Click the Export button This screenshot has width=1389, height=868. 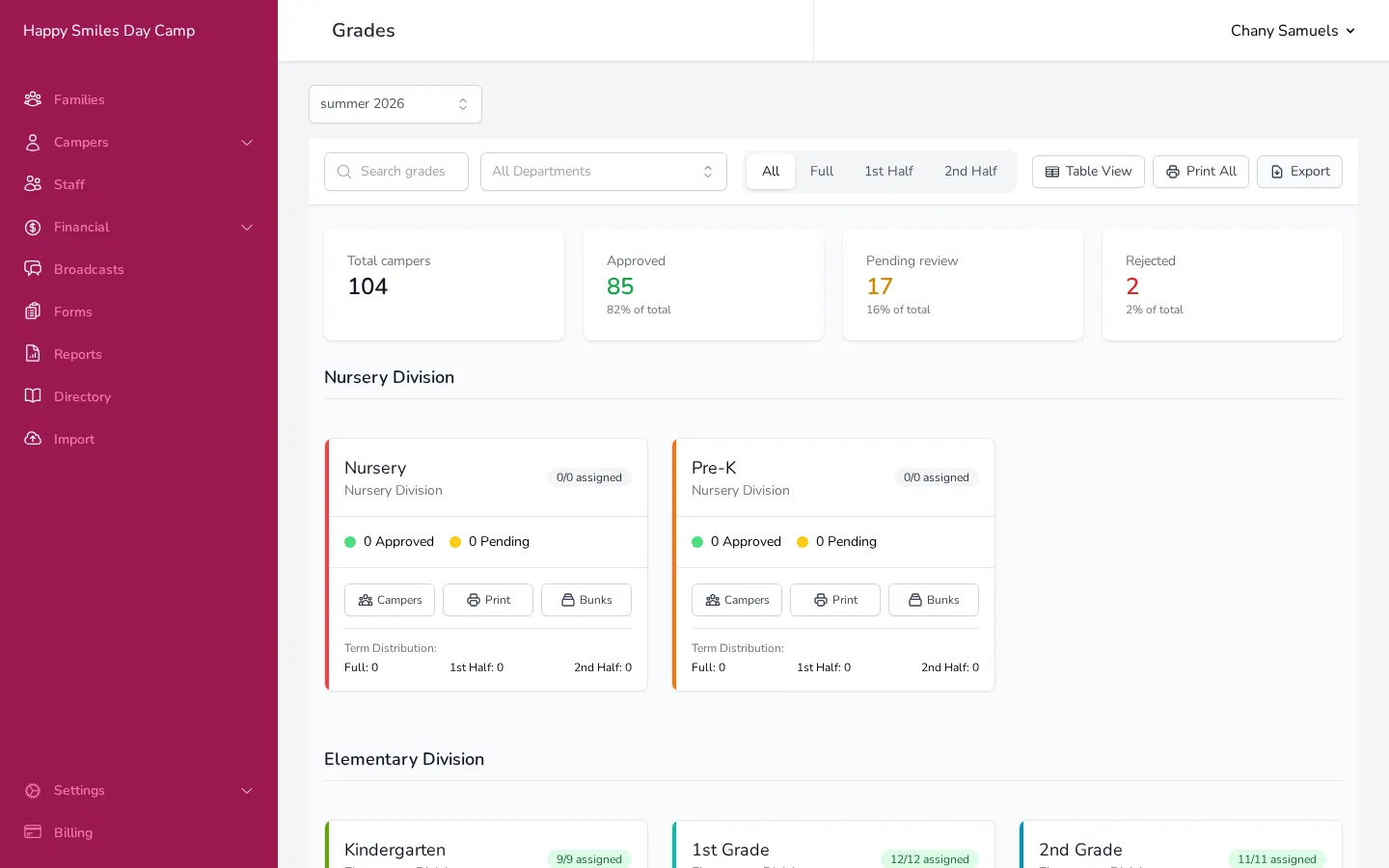tap(1299, 172)
